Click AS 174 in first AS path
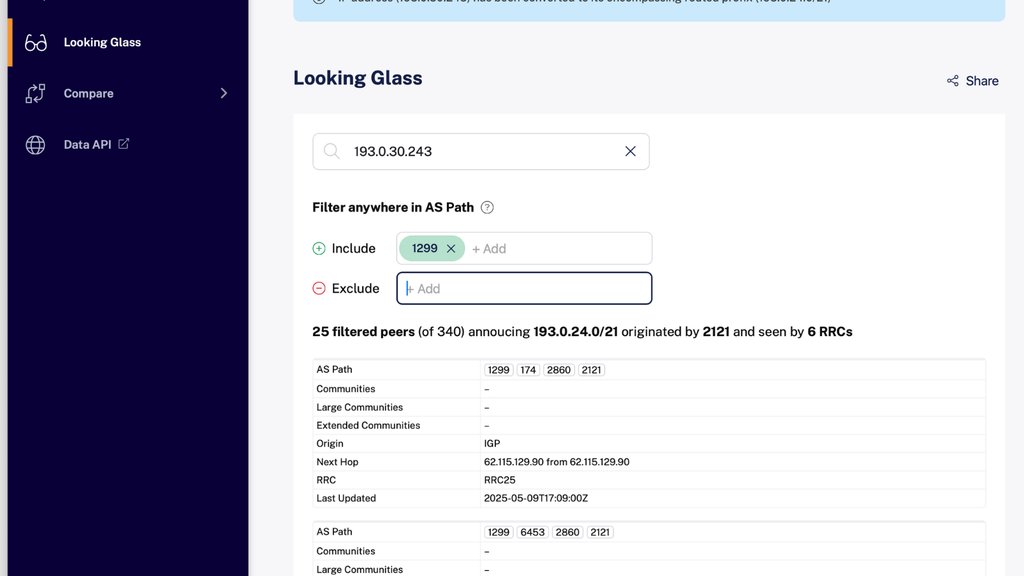Screen dimensions: 1024x576 coord(528,370)
